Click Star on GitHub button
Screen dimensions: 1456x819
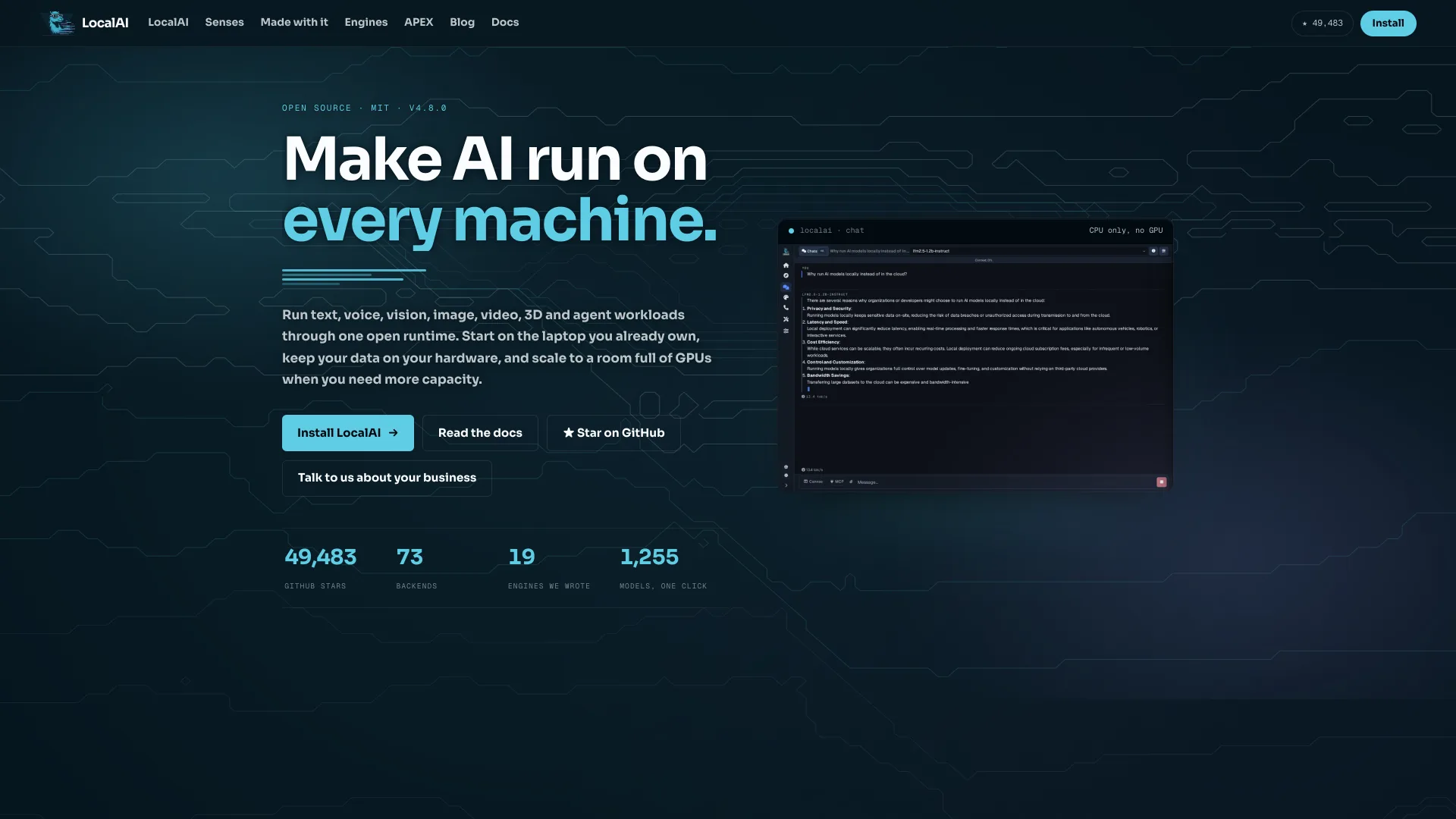point(613,433)
